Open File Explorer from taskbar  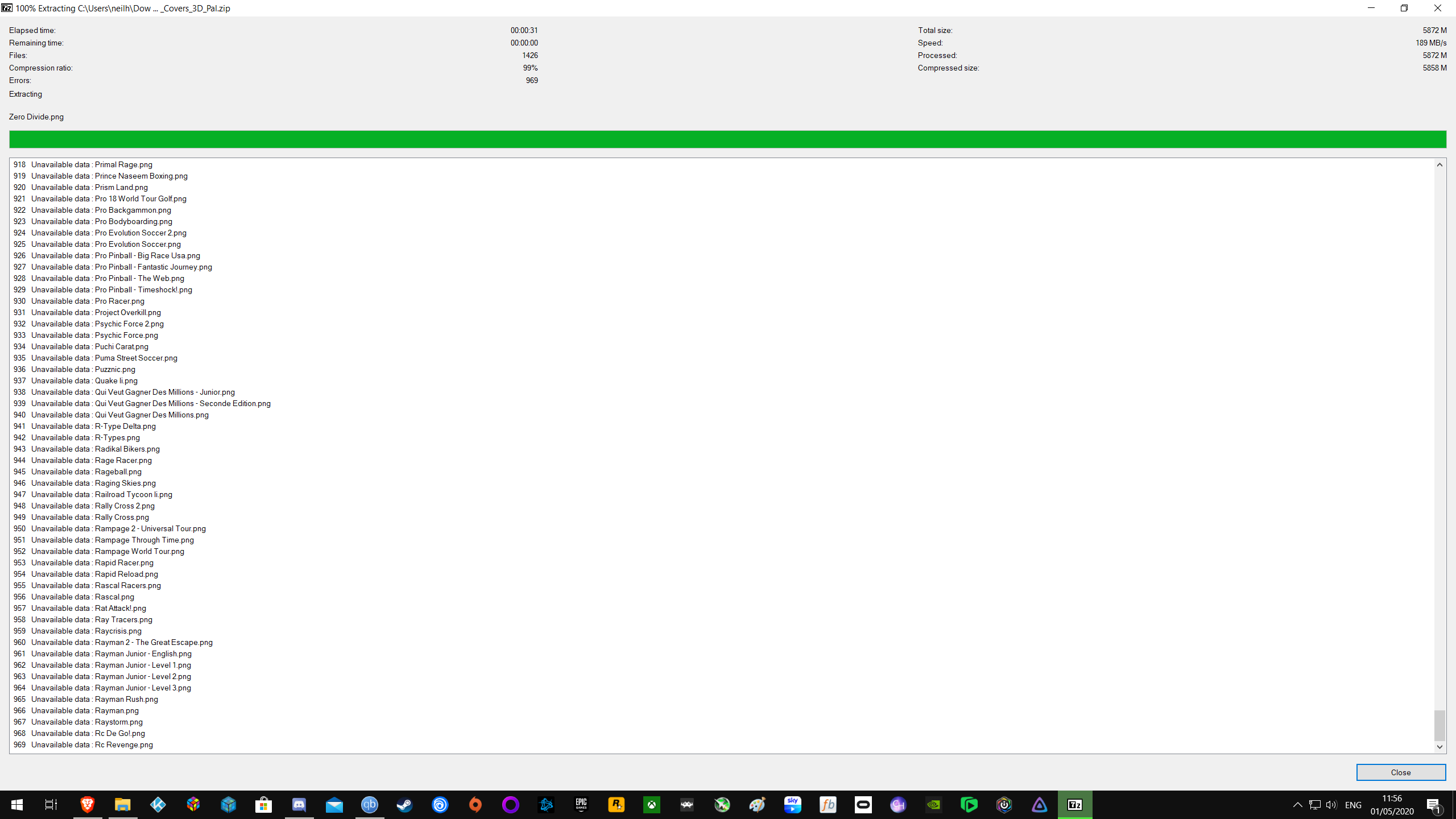[x=123, y=805]
